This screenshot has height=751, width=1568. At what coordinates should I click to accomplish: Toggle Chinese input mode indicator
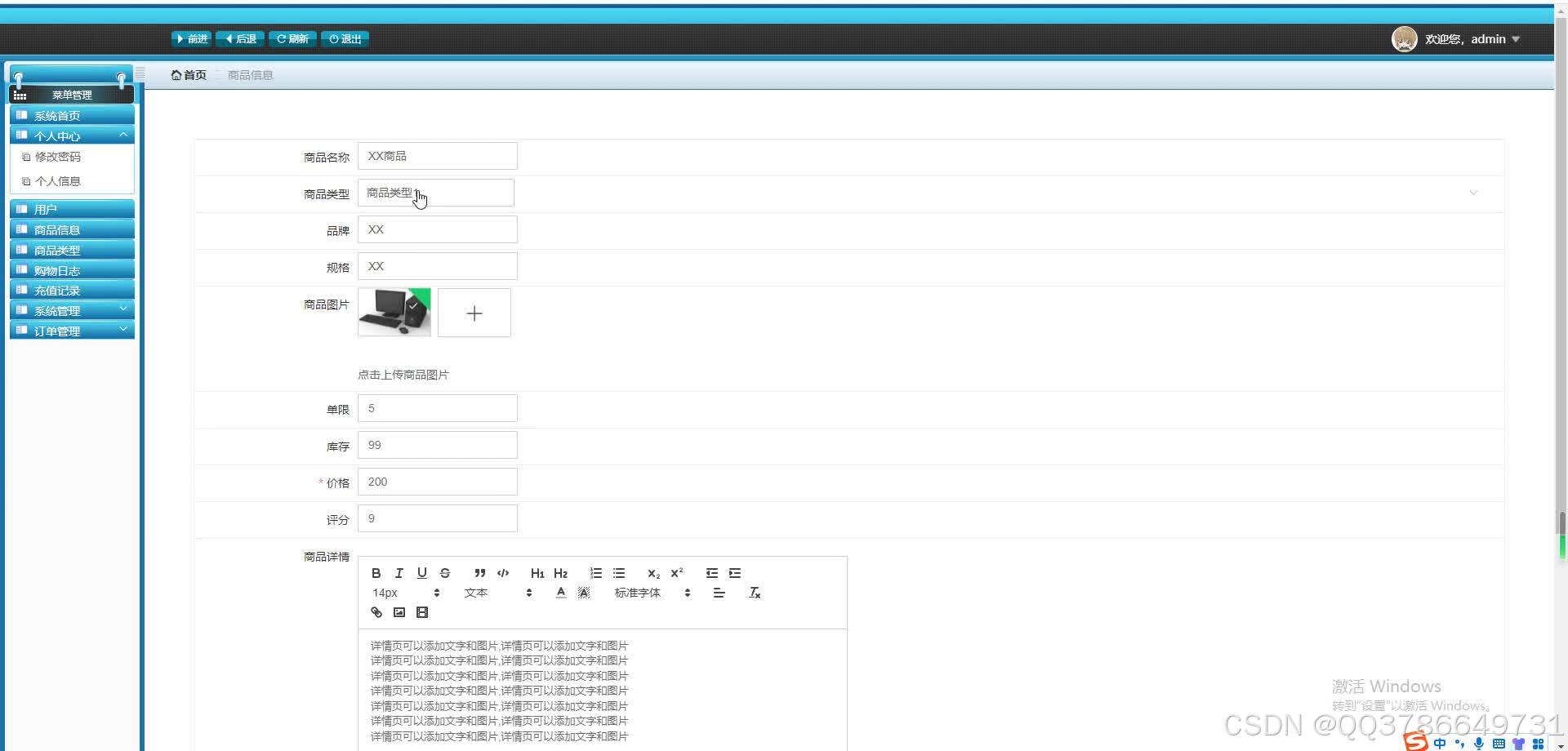[1439, 743]
